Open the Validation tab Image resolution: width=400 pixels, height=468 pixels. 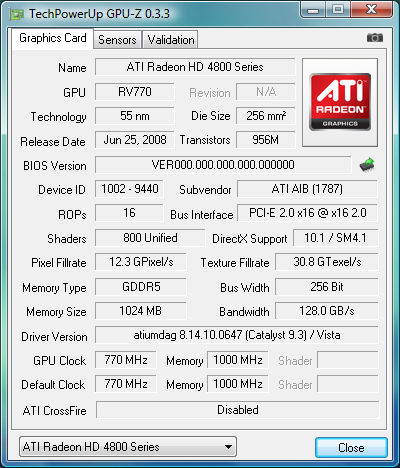(x=171, y=40)
